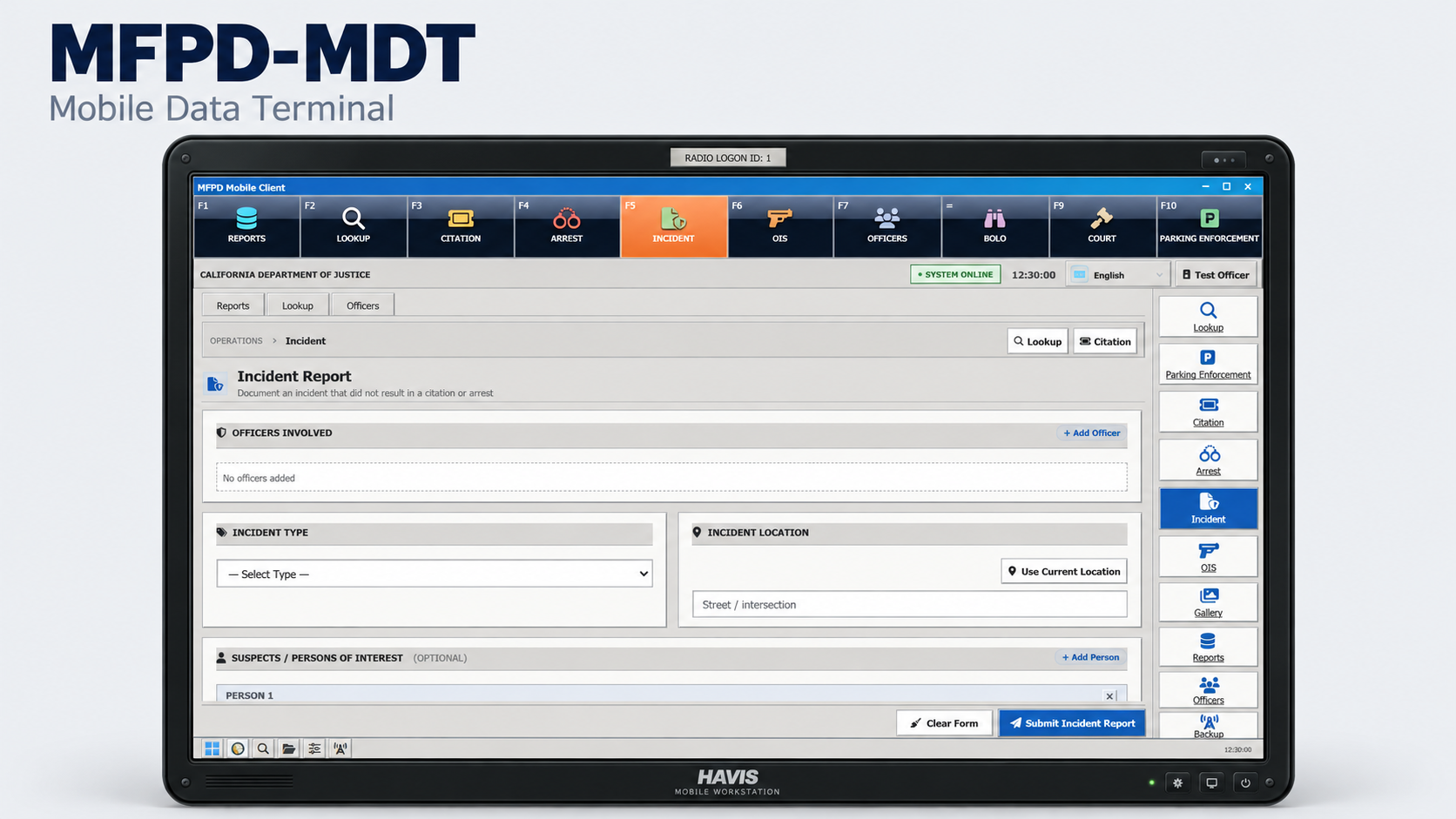
Task: Click Arrest in the right sidebar
Action: (1208, 460)
